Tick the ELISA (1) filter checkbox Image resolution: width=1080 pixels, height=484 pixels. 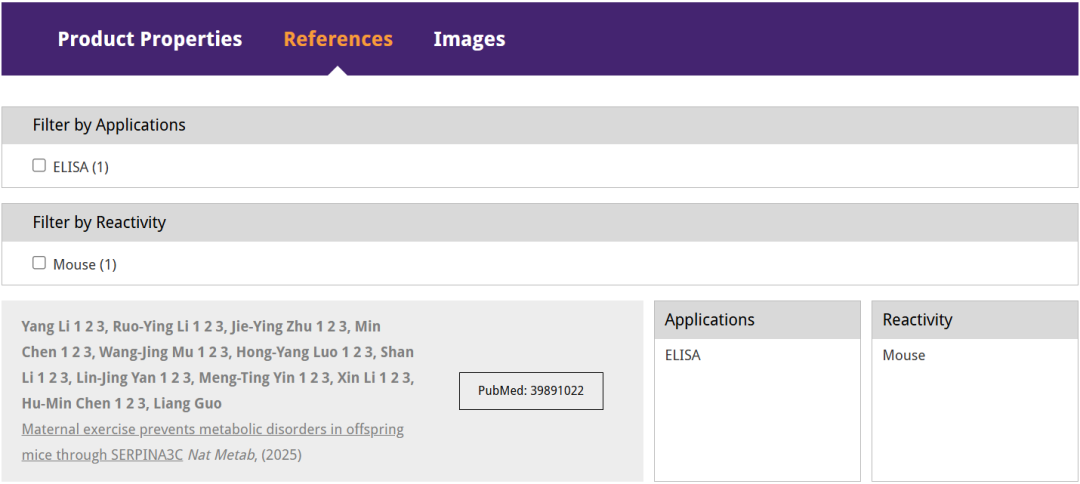point(39,166)
